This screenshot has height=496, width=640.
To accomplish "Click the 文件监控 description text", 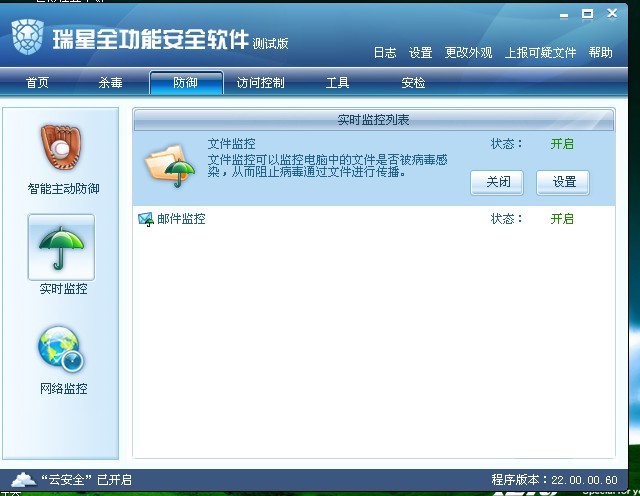I will point(327,165).
